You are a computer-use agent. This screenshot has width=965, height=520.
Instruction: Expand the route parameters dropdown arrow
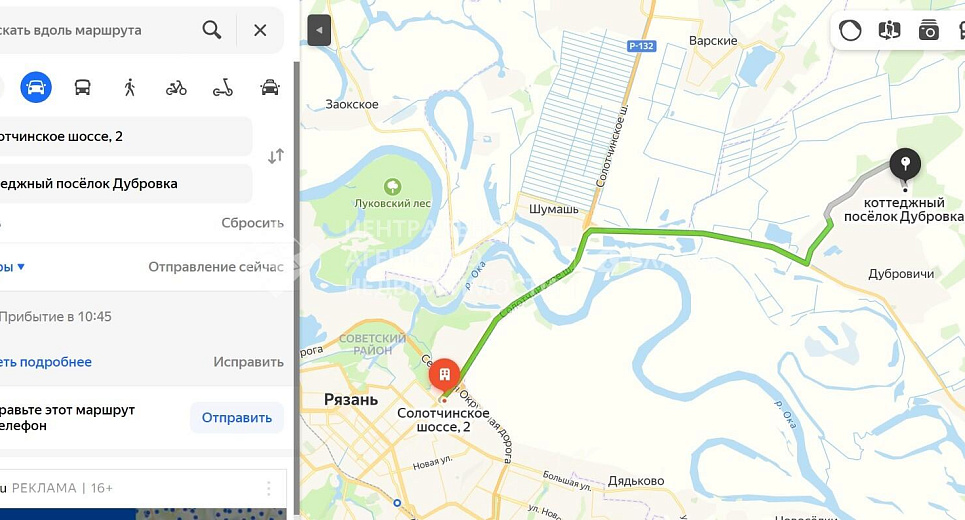pyautogui.click(x=21, y=266)
